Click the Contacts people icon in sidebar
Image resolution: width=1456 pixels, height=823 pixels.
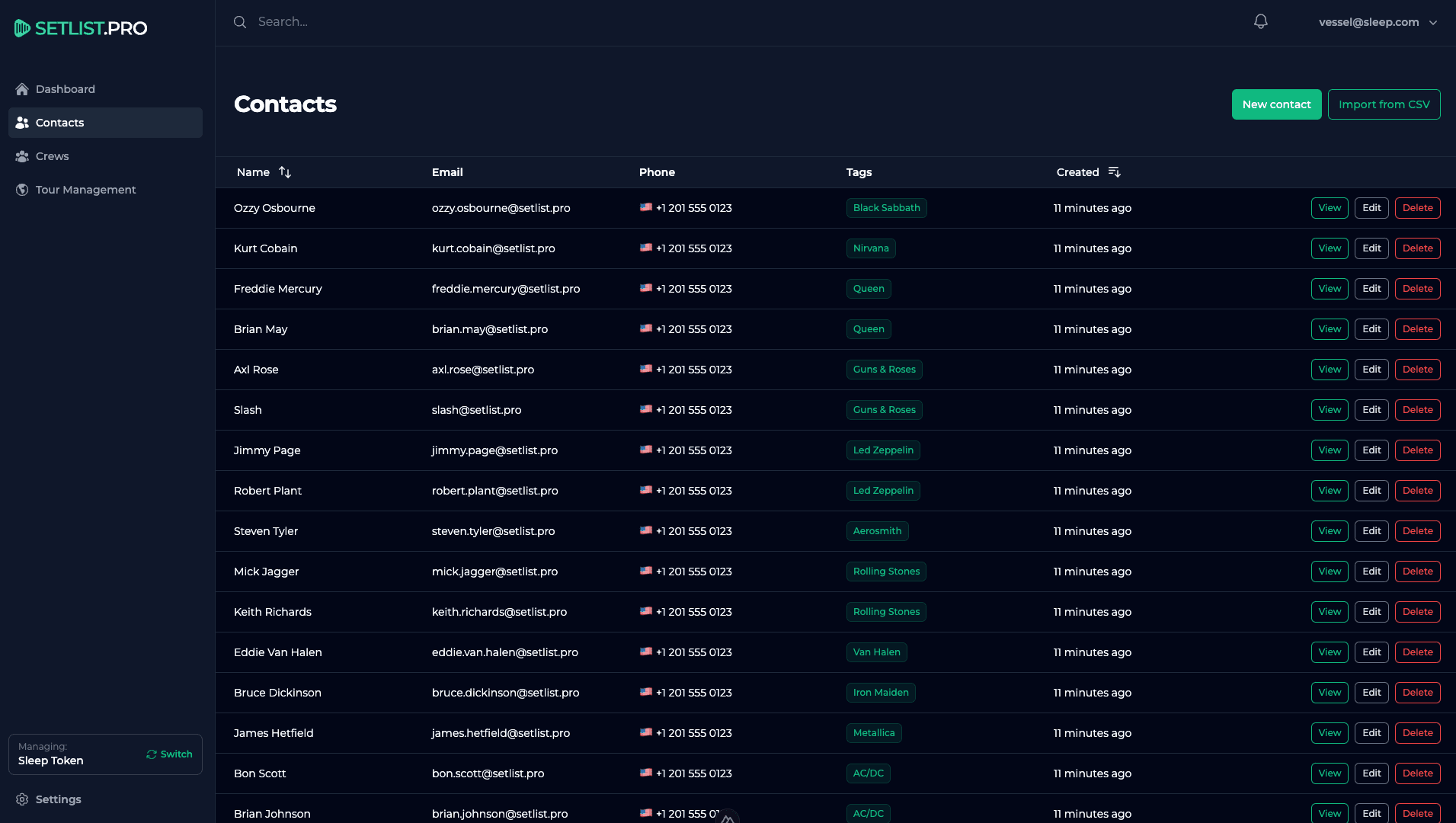point(22,123)
